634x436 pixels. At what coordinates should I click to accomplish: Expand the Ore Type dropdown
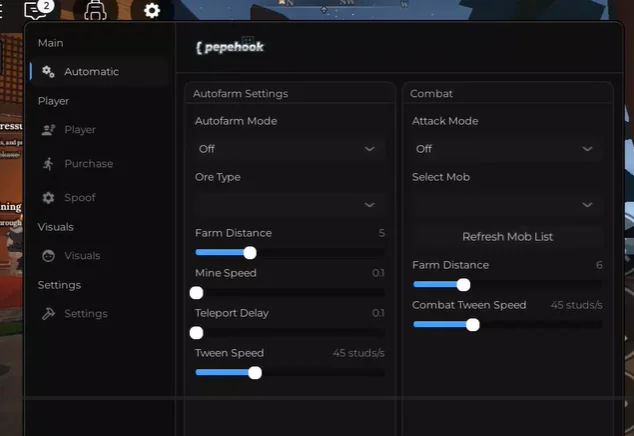[x=290, y=205]
